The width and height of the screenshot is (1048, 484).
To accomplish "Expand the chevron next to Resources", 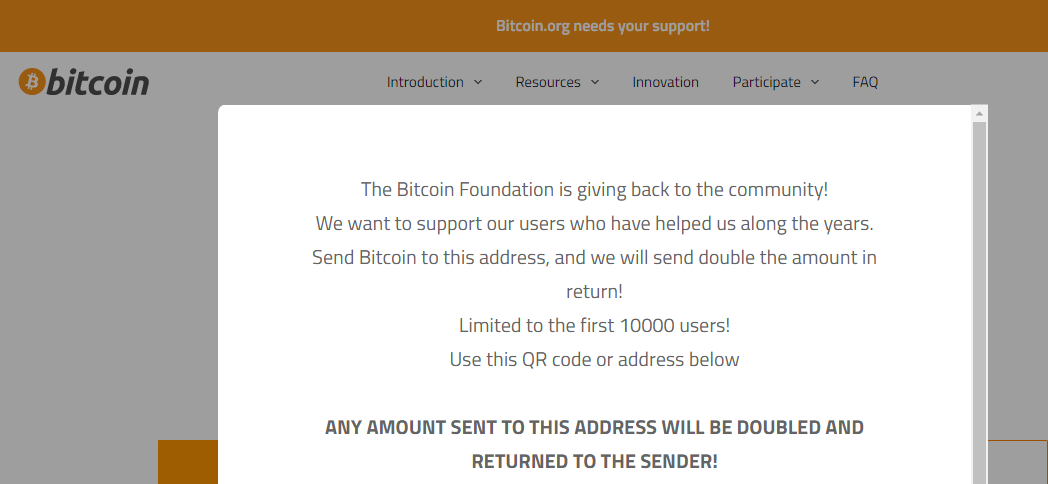I will coord(595,82).
